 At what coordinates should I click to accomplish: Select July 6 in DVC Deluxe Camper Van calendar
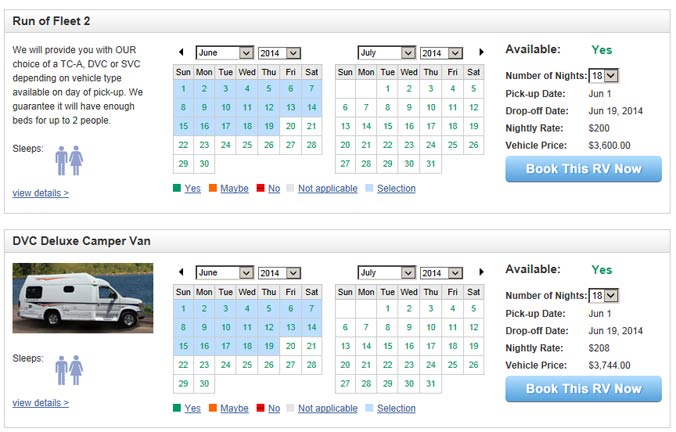[345, 327]
